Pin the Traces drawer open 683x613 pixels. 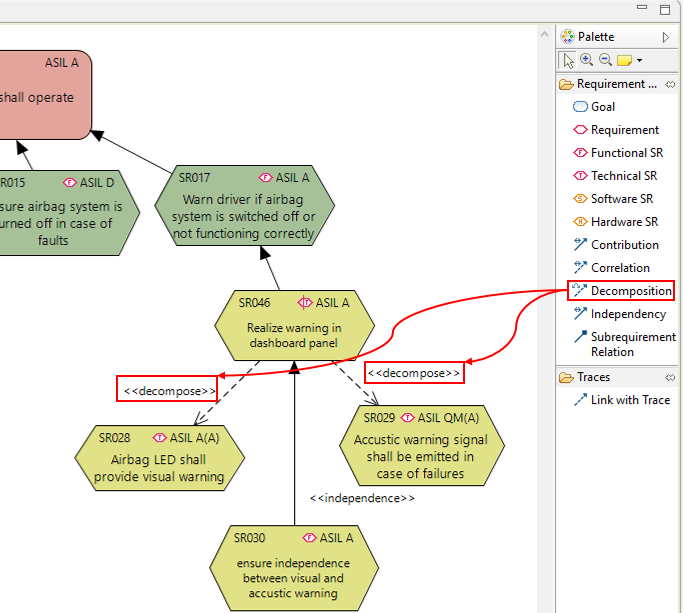671,377
